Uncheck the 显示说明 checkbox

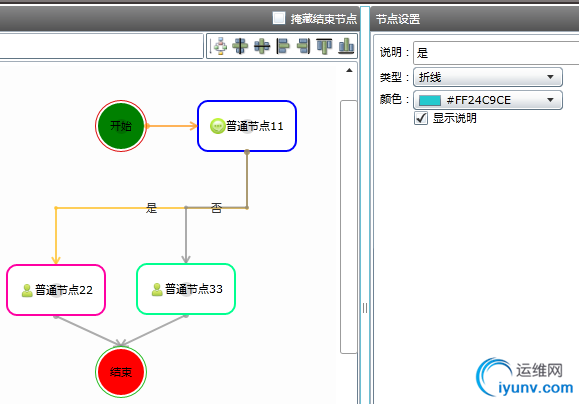pos(421,118)
